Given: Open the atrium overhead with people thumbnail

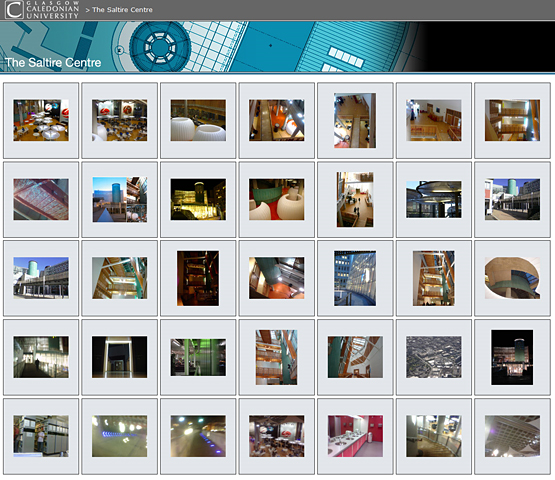Looking at the screenshot, I should coord(355,200).
